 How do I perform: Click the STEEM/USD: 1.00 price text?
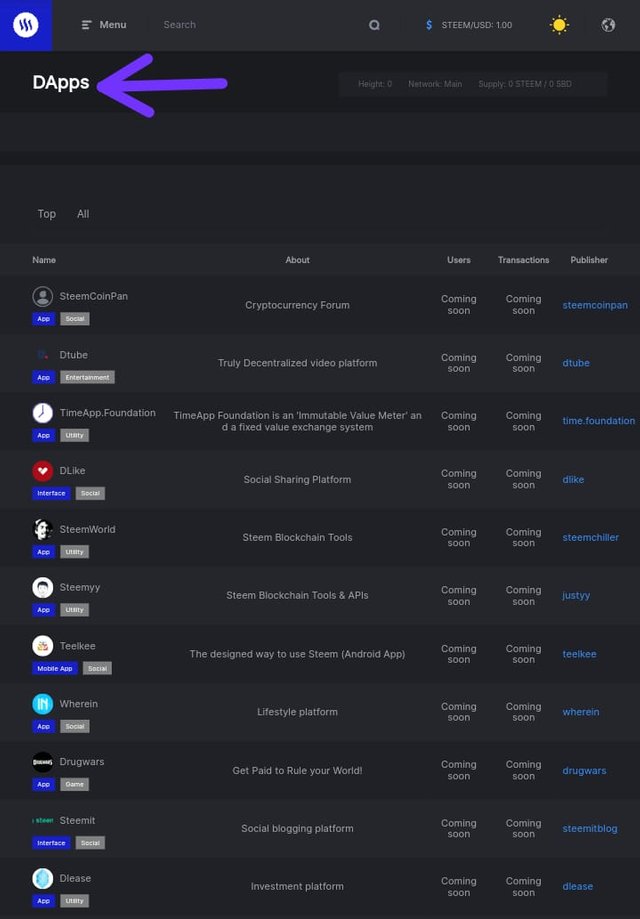pyautogui.click(x=477, y=25)
